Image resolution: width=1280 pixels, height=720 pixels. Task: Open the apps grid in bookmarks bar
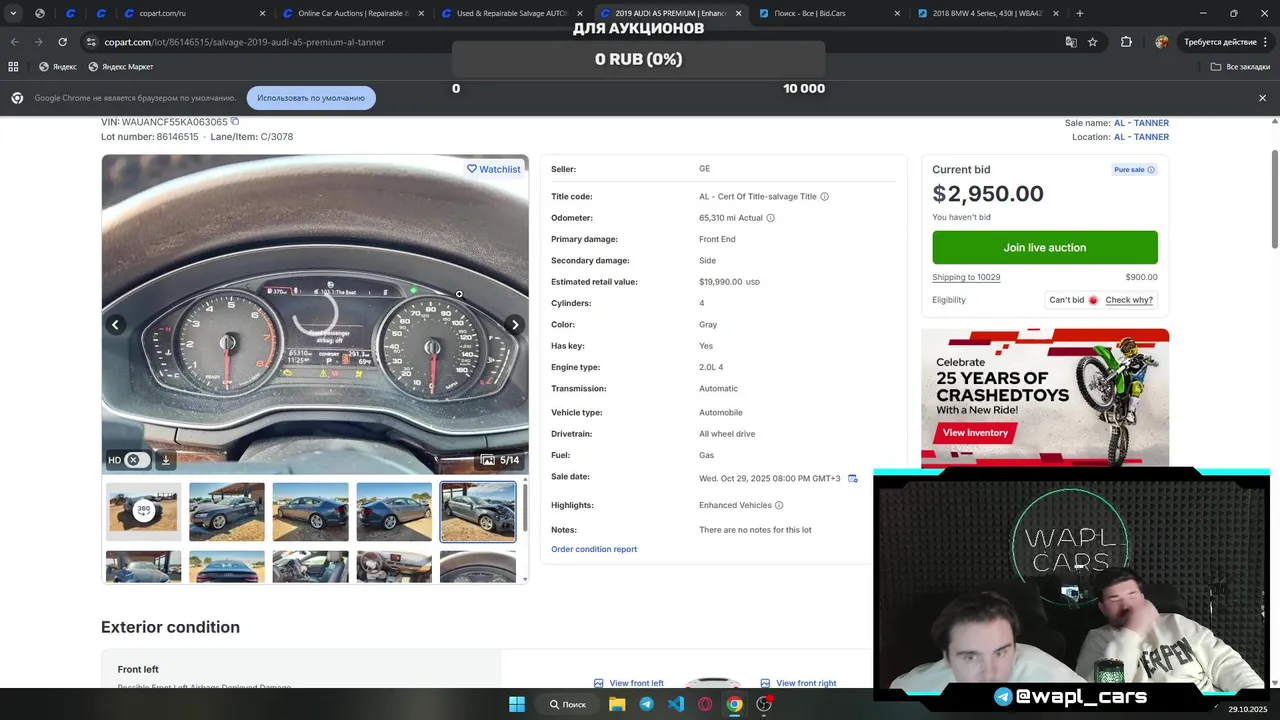tap(13, 67)
